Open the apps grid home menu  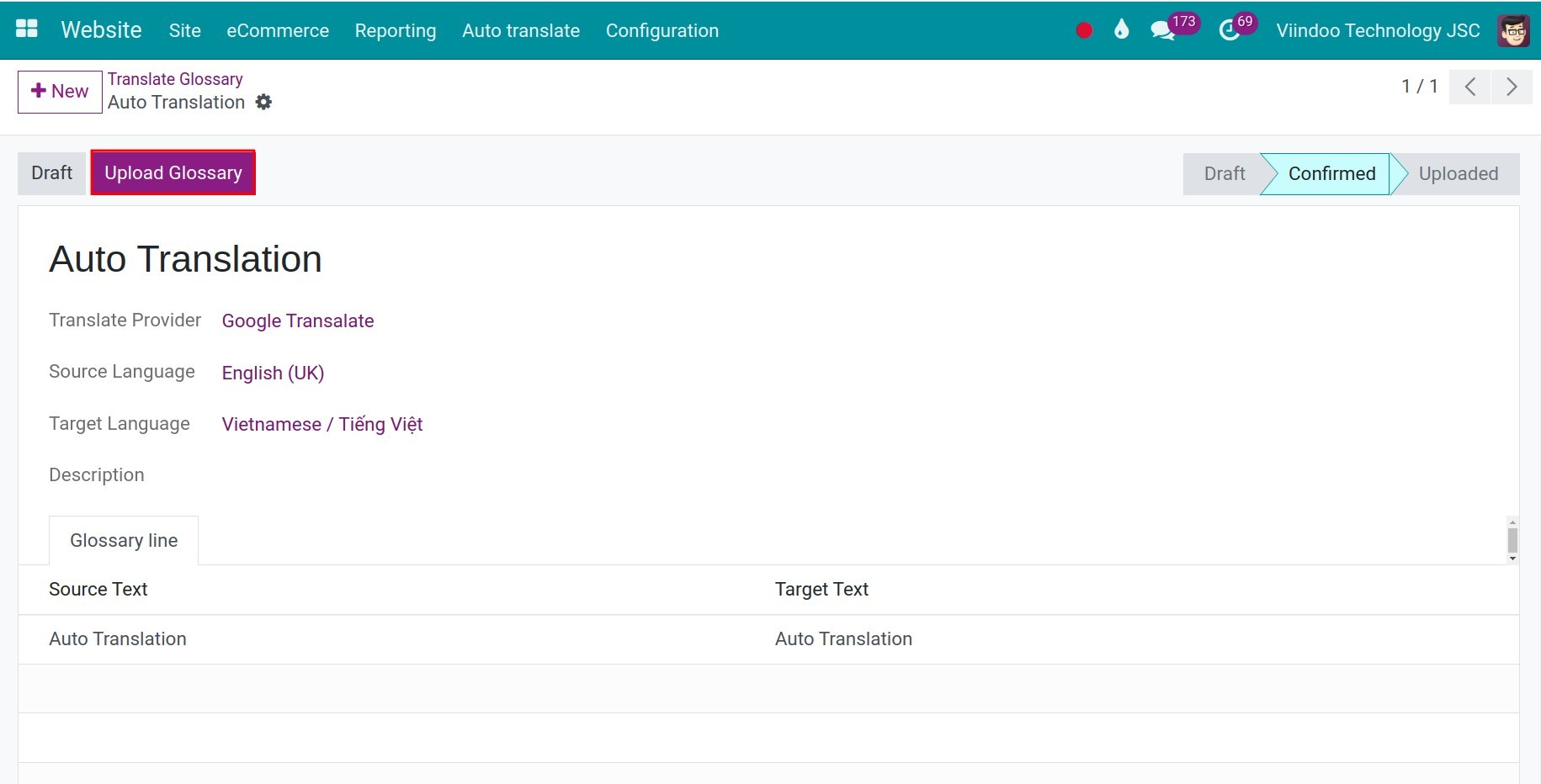[x=27, y=29]
